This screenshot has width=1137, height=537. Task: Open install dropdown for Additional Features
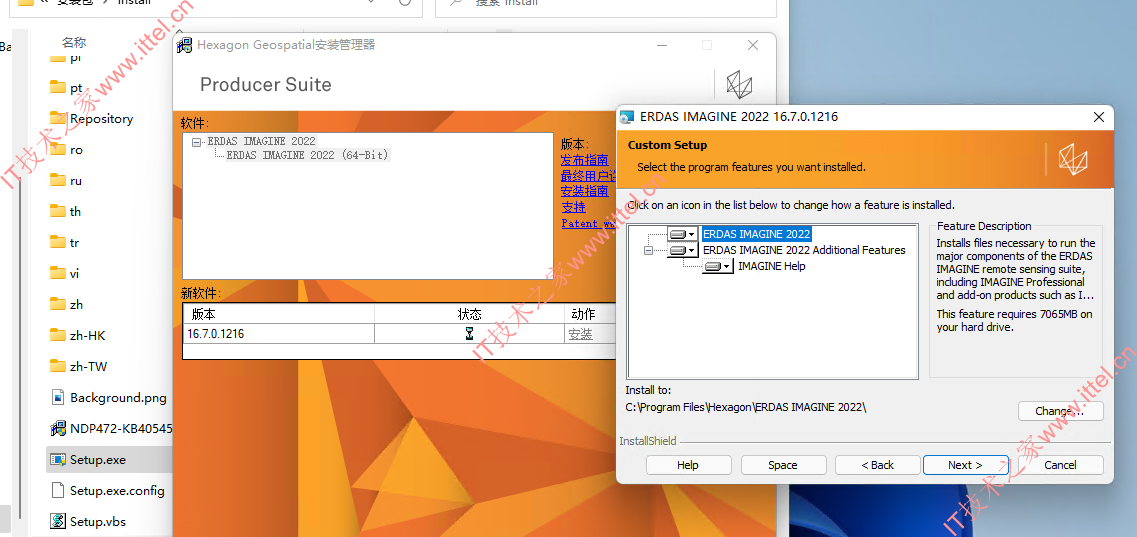(682, 250)
